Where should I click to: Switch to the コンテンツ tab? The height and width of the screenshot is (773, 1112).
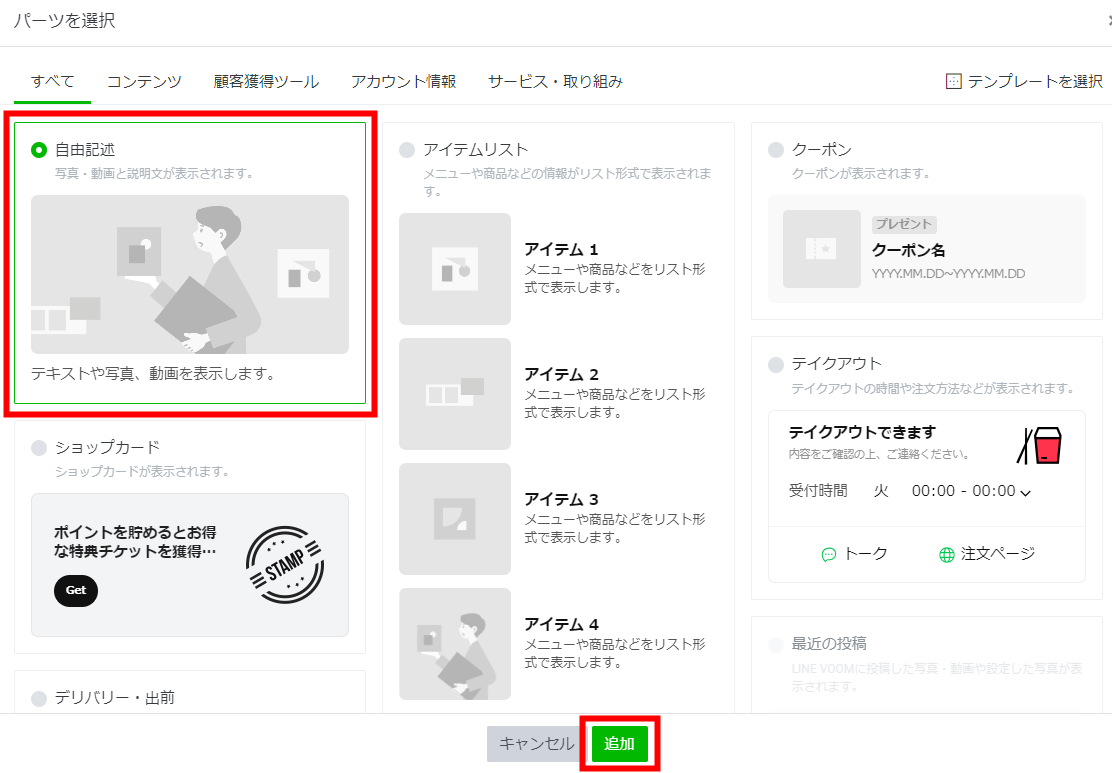point(144,81)
